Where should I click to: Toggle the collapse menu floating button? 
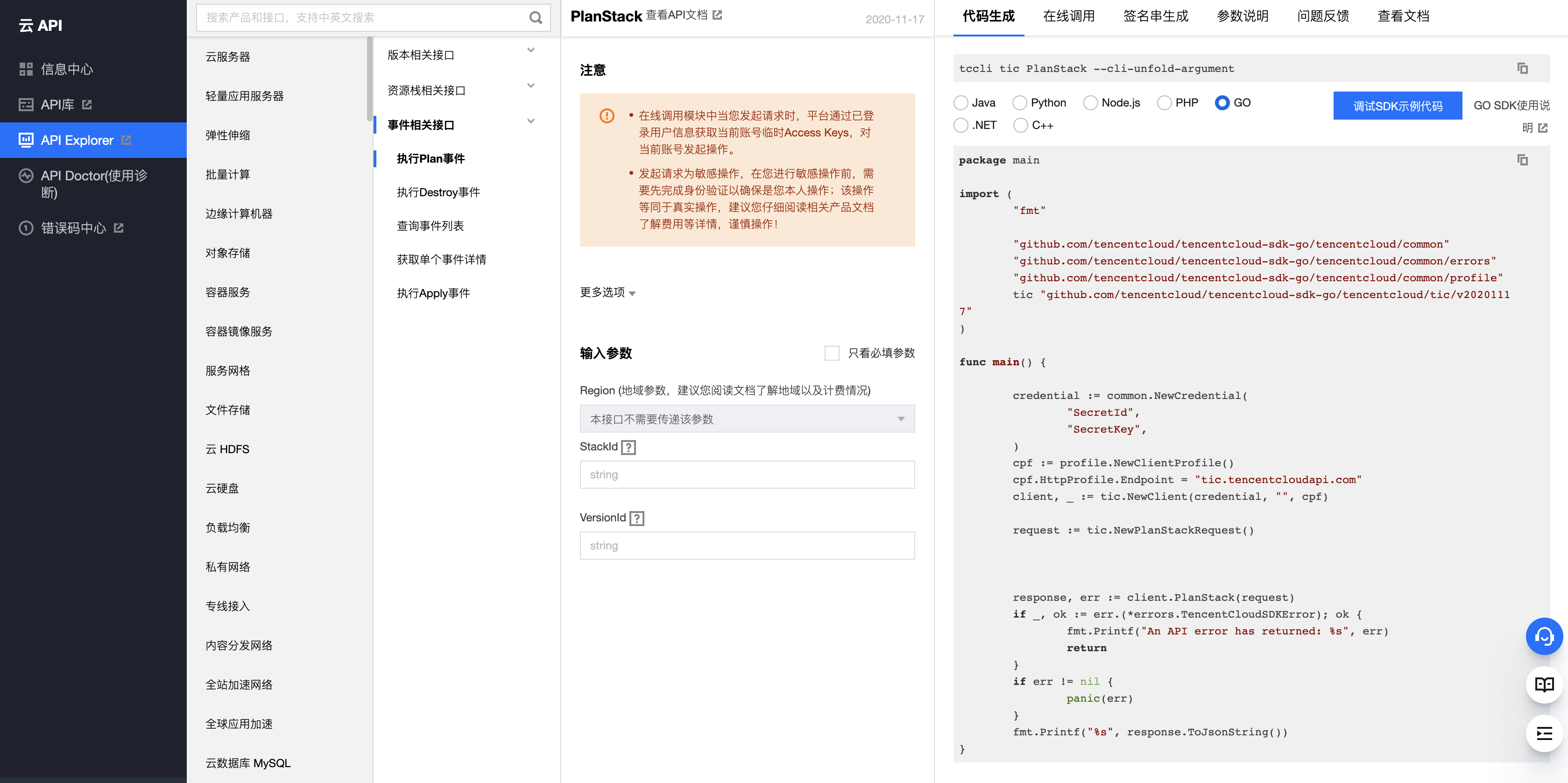1544,733
